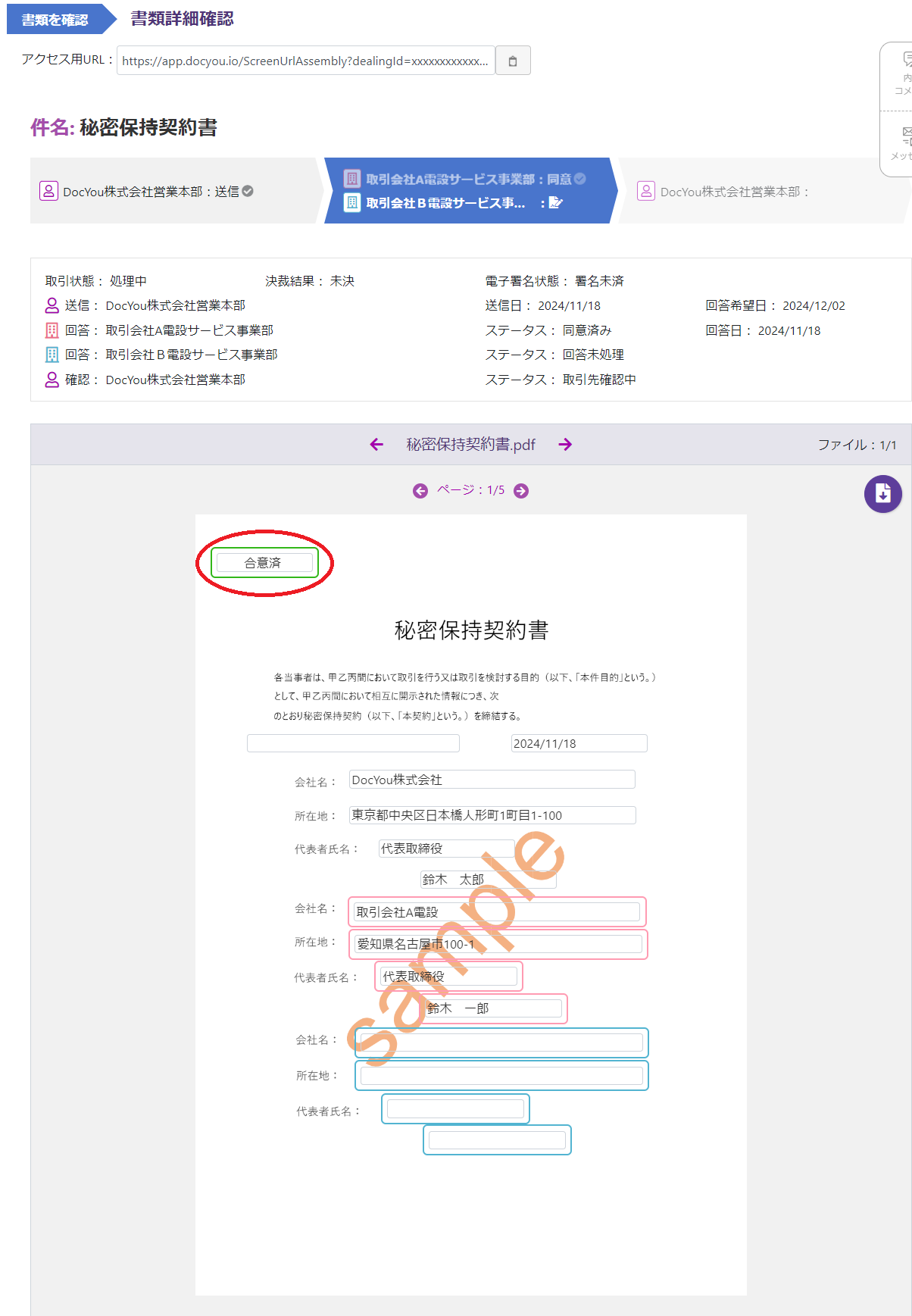Click the 鈴木 一郎 name field
The width and height of the screenshot is (912, 1316).
pos(493,1008)
